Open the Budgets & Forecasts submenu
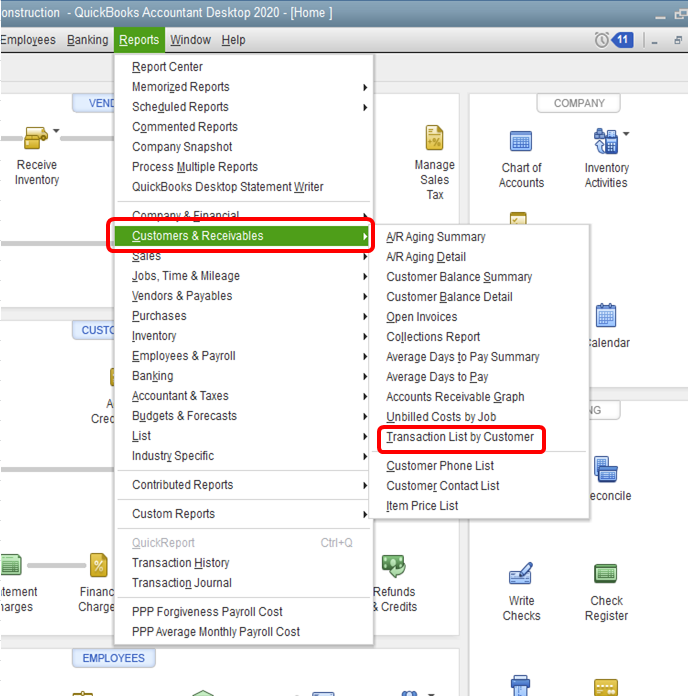688x696 pixels. coord(243,416)
